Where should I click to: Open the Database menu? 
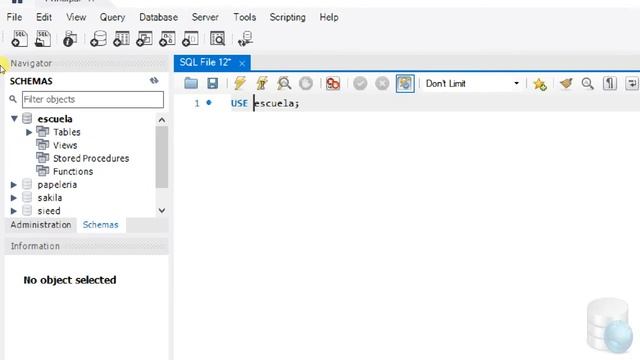coord(158,17)
